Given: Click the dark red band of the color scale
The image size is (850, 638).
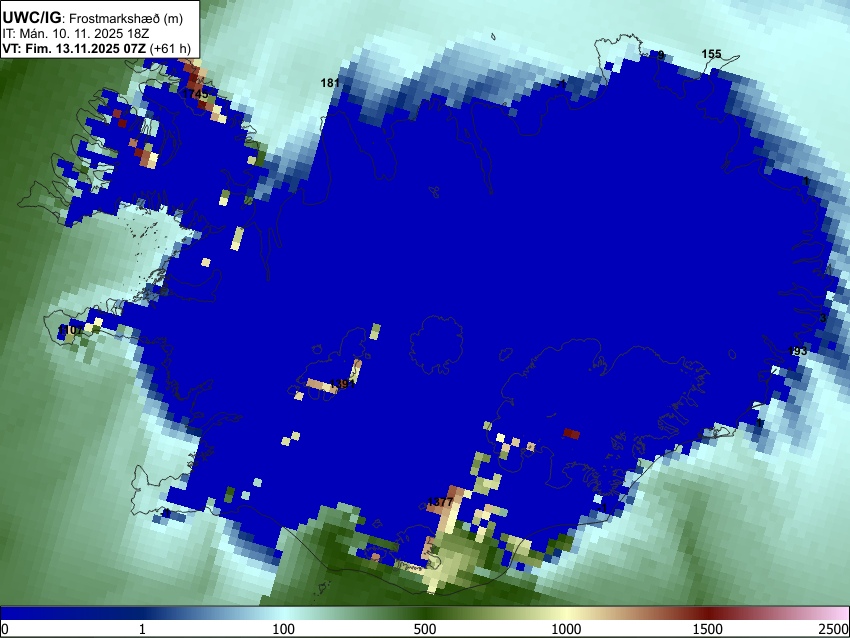Looking at the screenshot, I should click(707, 613).
